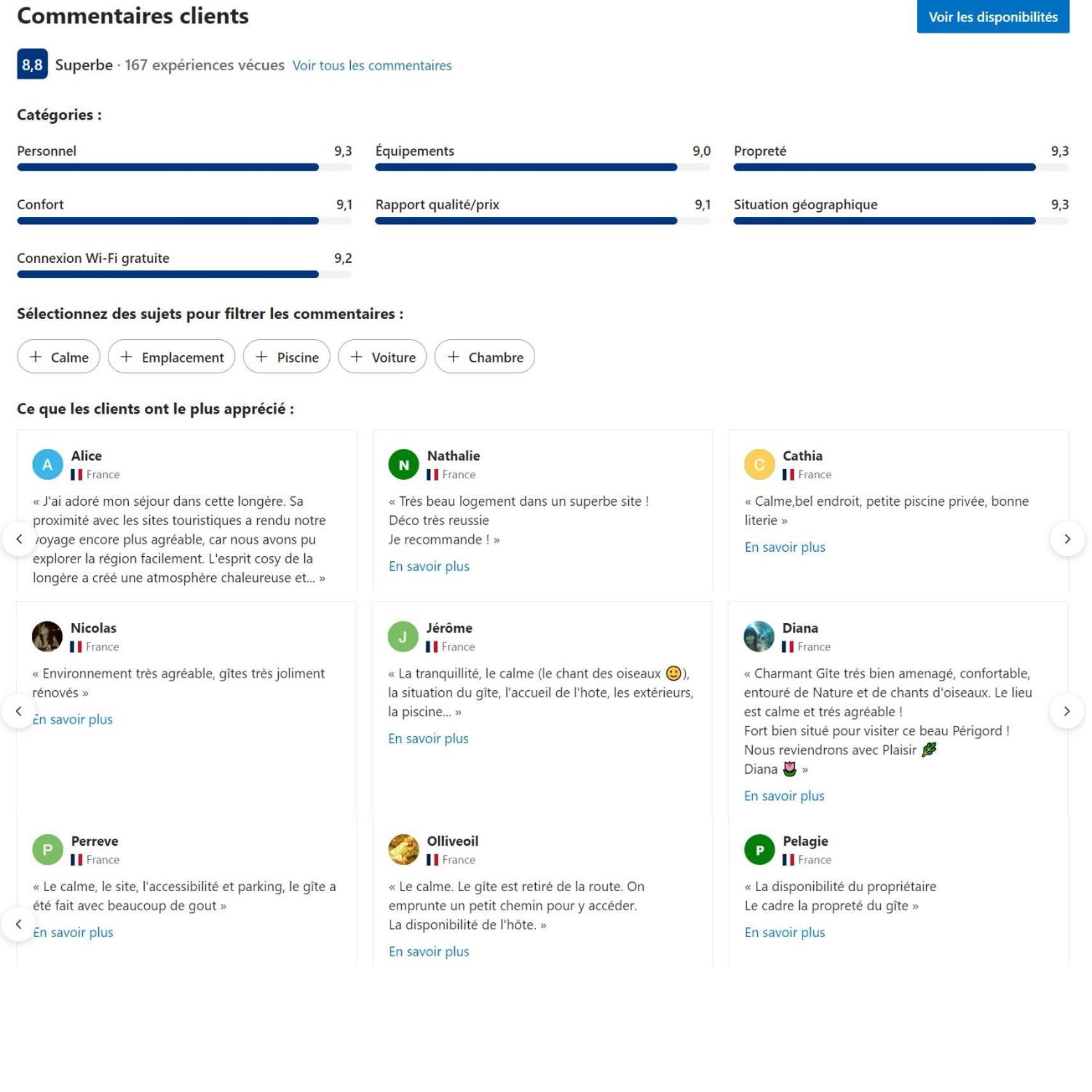Image resolution: width=1092 pixels, height=1092 pixels.
Task: Click Alice's blue avatar icon
Action: pos(48,464)
